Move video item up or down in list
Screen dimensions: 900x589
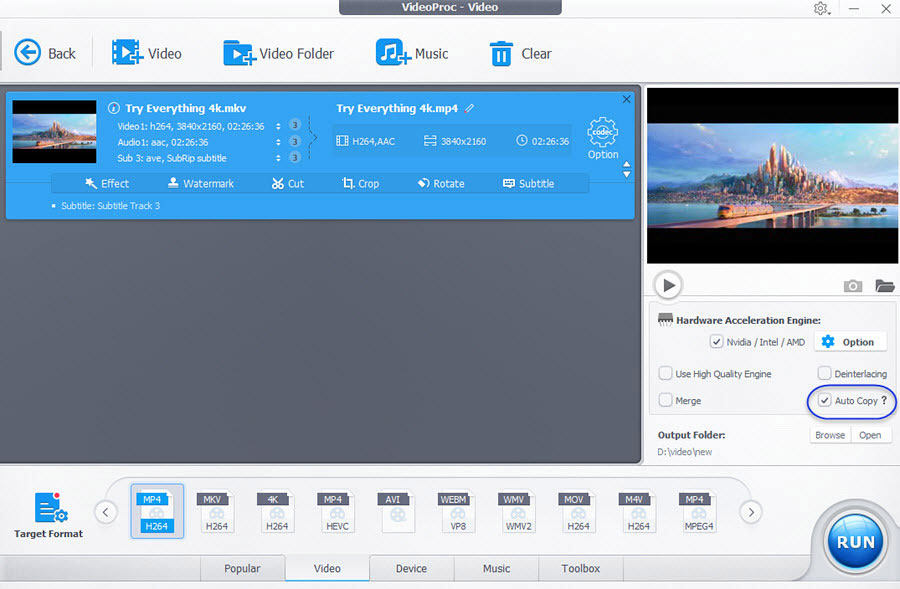pyautogui.click(x=627, y=169)
